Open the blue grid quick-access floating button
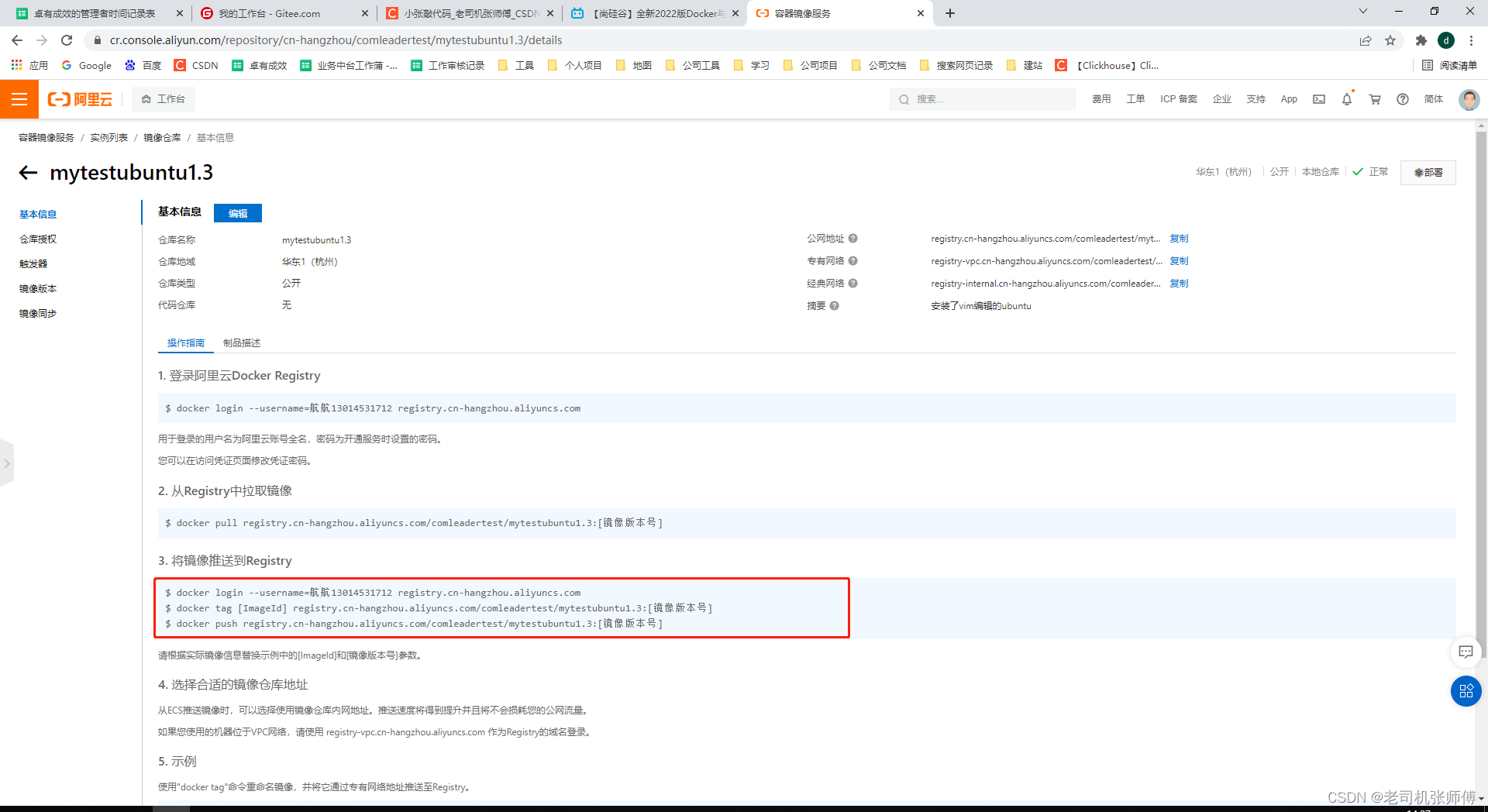 click(1466, 691)
